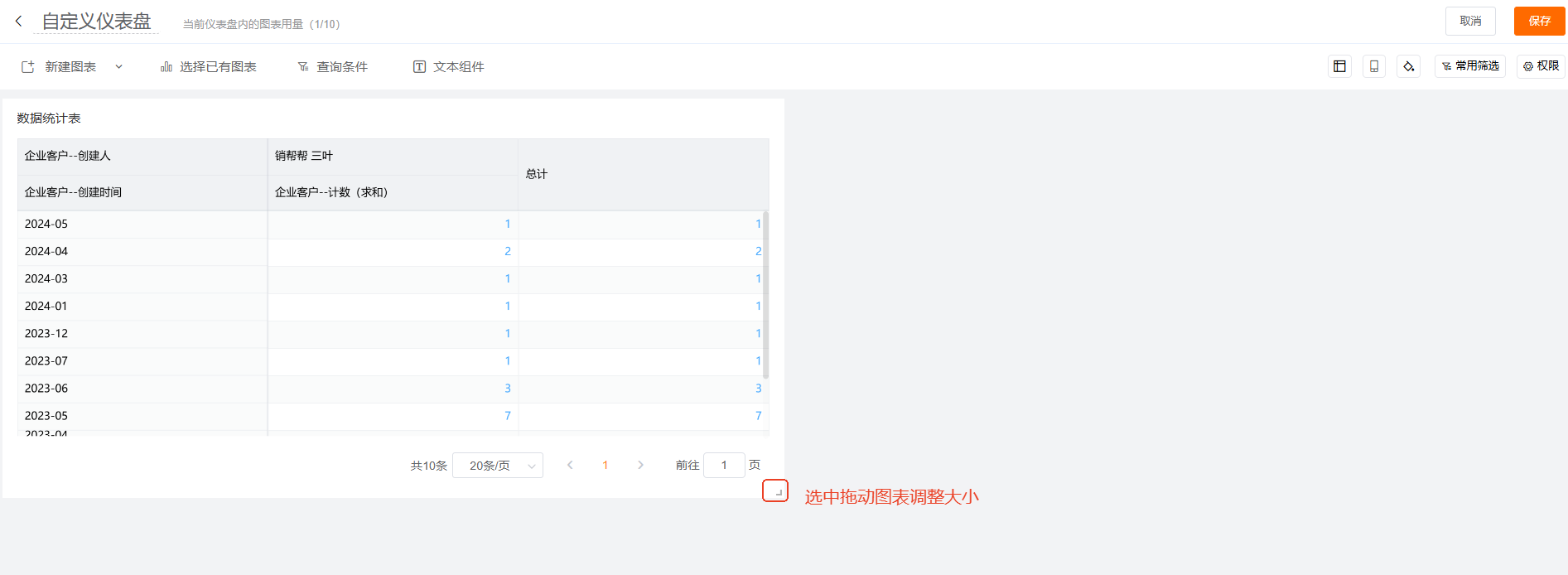Go to the previous page arrow
Image resolution: width=1568 pixels, height=575 pixels.
pyautogui.click(x=570, y=466)
